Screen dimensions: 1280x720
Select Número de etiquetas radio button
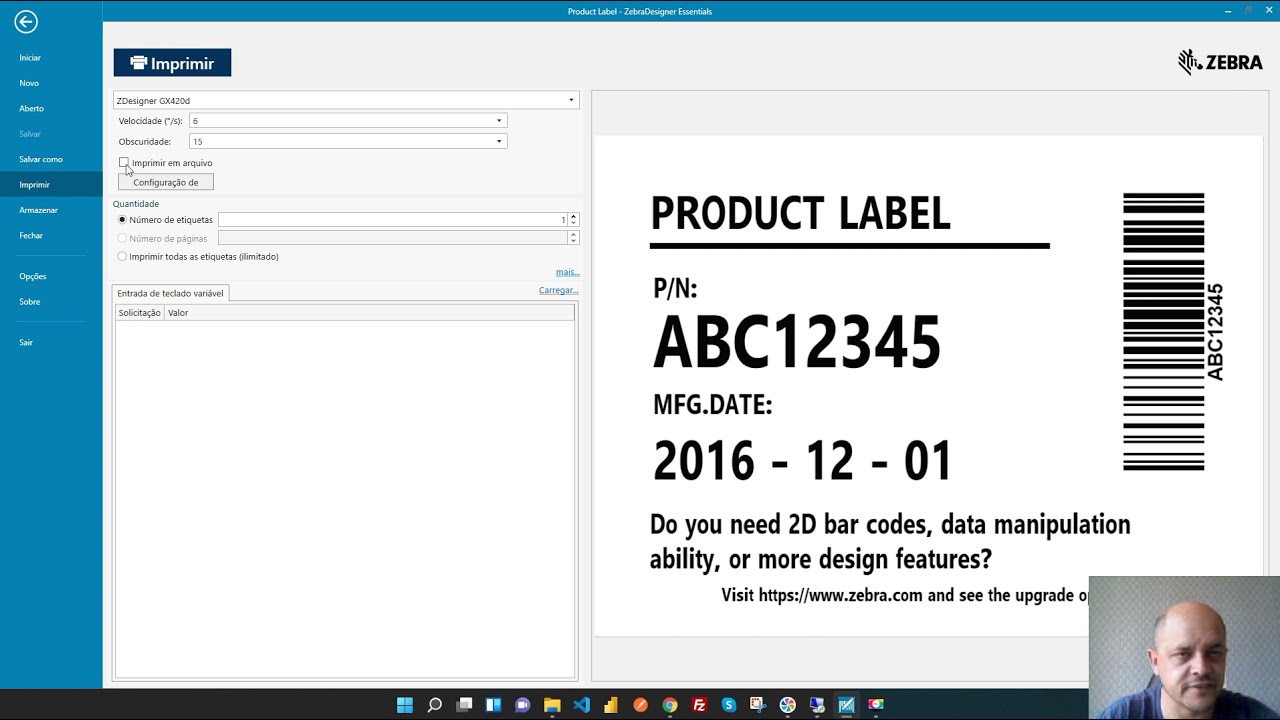[x=122, y=219]
